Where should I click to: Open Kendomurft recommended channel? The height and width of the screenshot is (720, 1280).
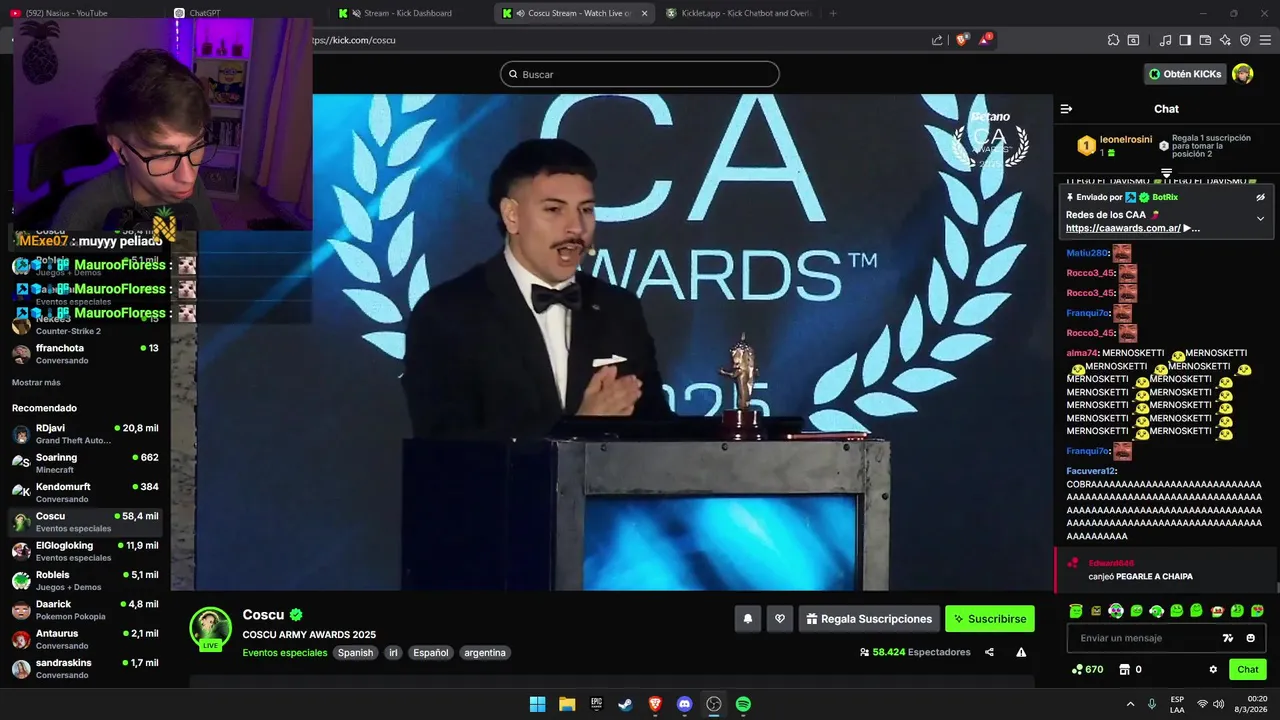click(85, 492)
